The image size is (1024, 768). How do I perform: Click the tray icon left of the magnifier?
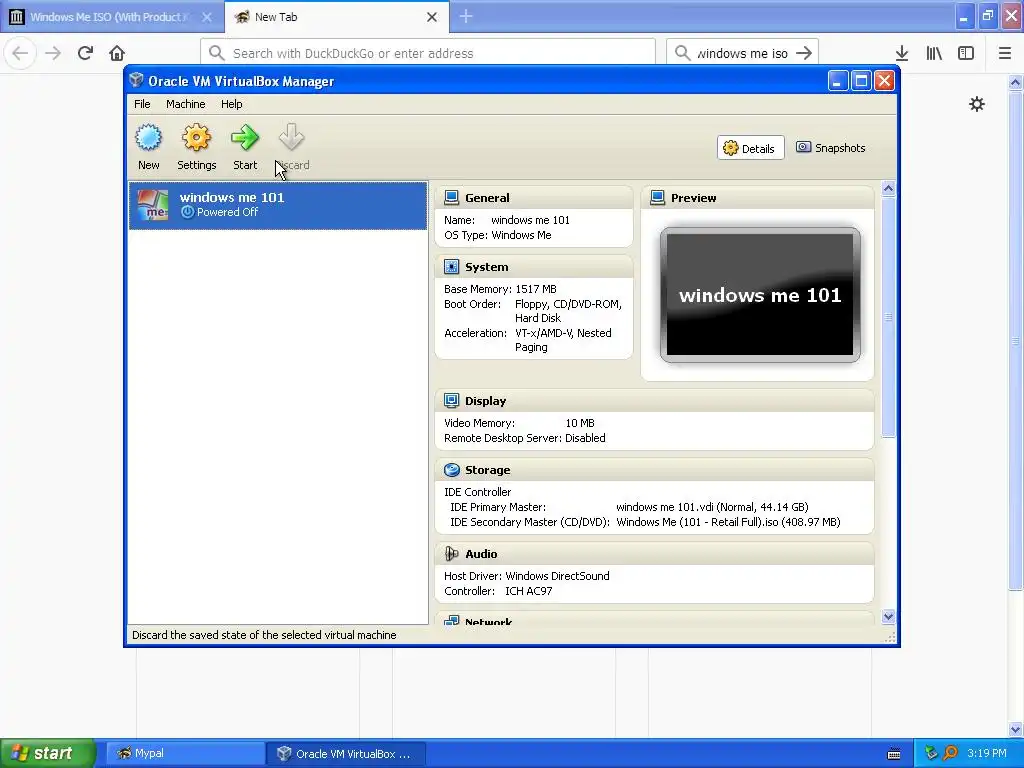(x=931, y=753)
